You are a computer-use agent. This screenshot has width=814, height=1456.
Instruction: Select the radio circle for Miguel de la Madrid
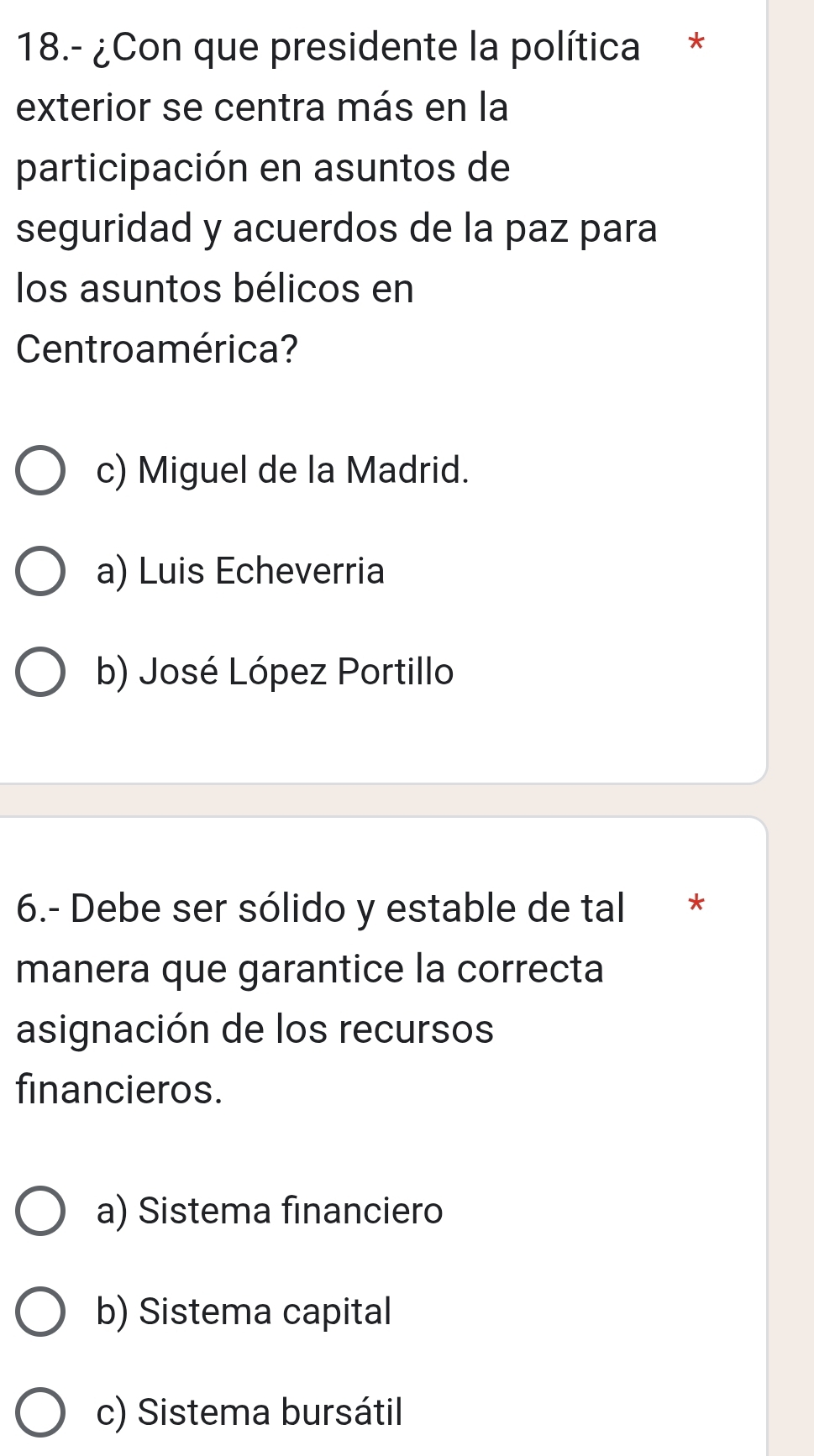click(39, 471)
